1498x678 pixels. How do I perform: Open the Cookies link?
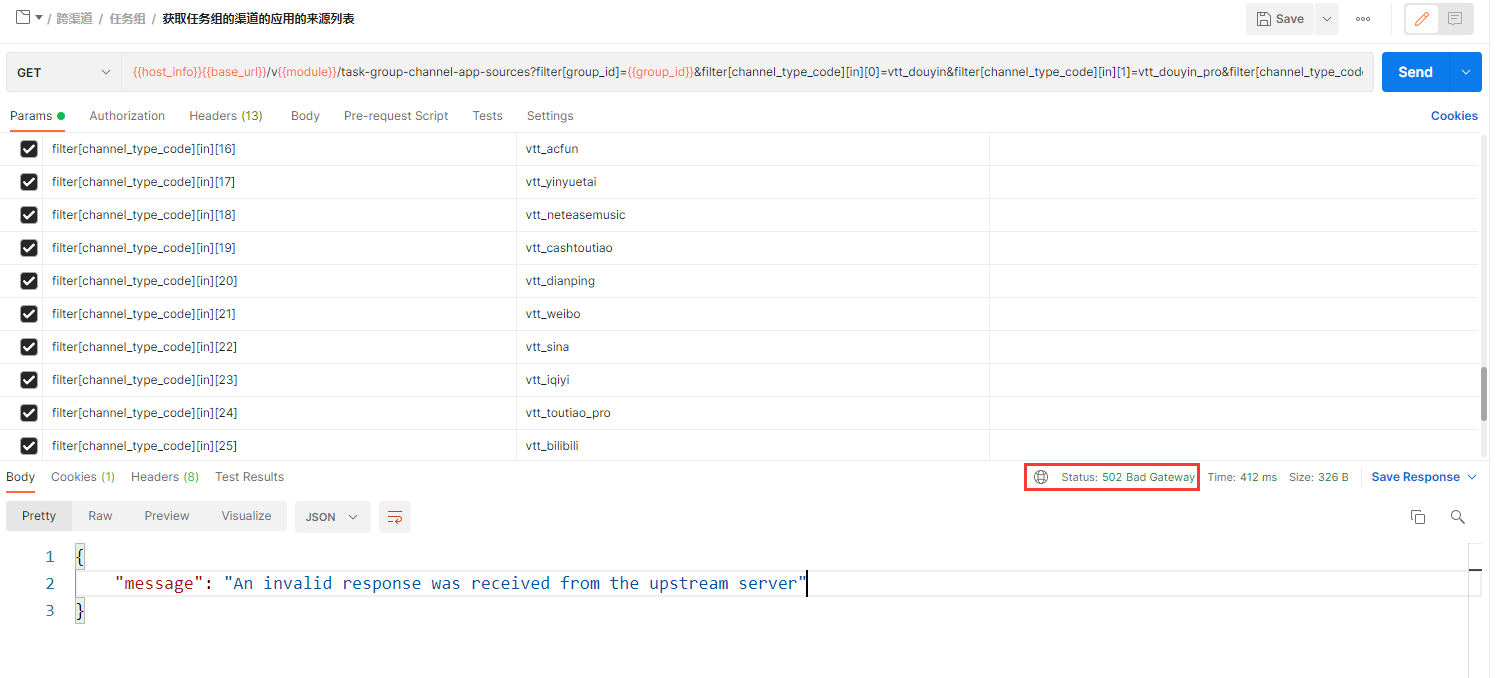tap(1454, 116)
